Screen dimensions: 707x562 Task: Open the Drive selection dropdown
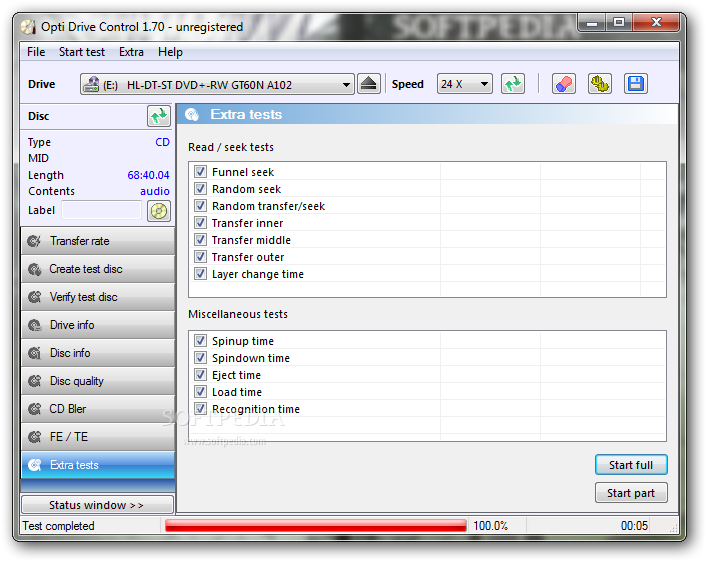click(x=217, y=84)
